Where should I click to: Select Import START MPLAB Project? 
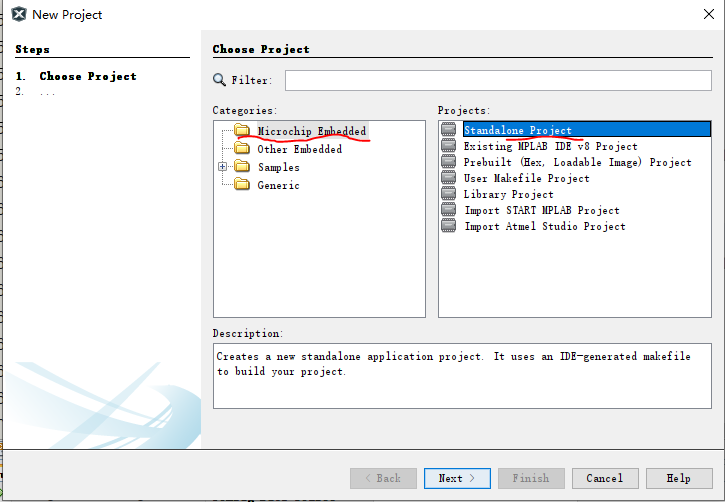541,210
